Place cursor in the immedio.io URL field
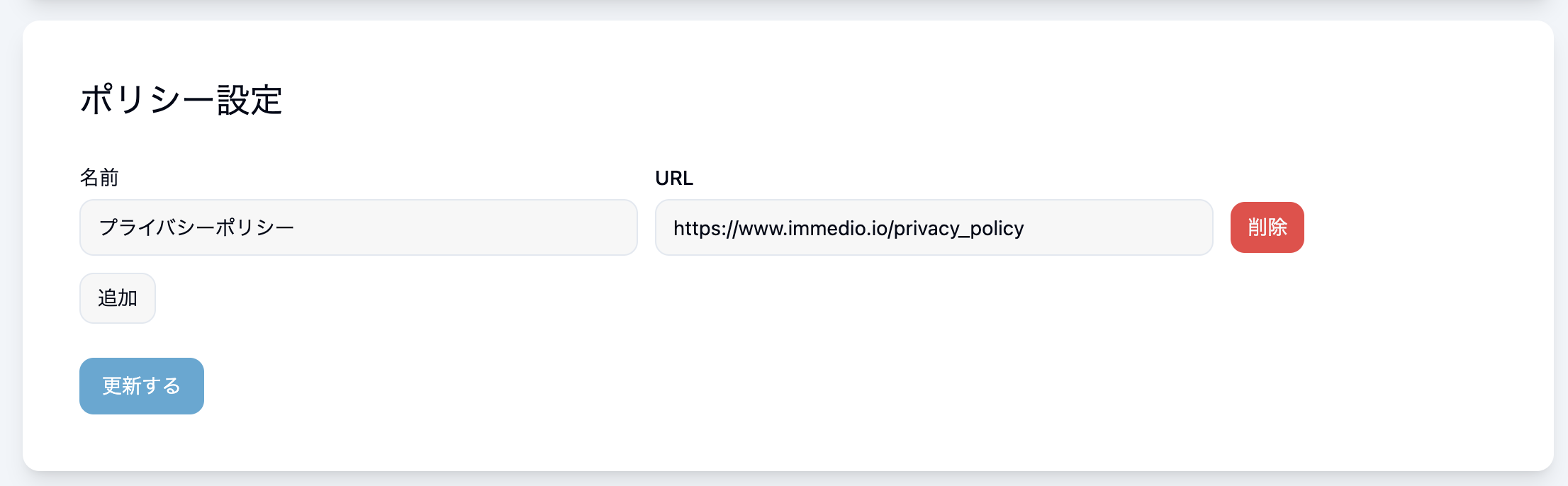Screen dimensions: 1568x486 pos(934,227)
